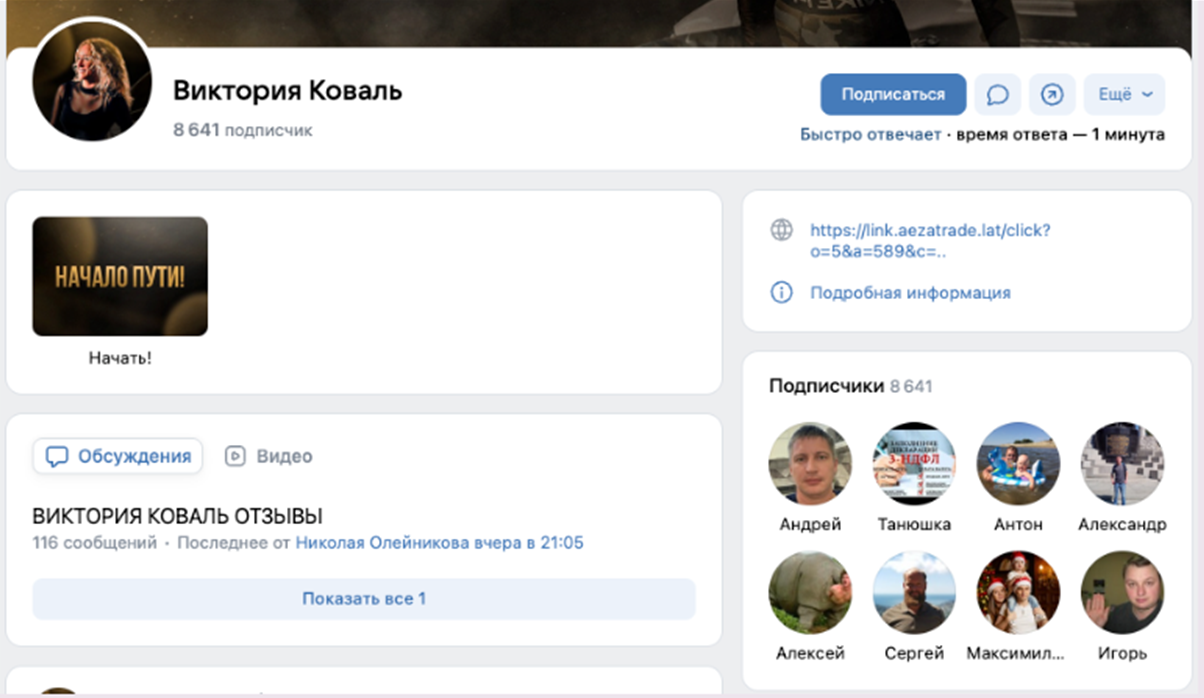Click the name Алексей under avatar

tap(810, 653)
